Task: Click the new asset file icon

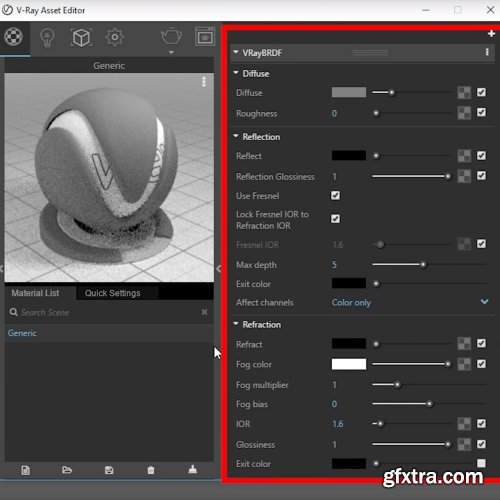Action: (x=26, y=470)
